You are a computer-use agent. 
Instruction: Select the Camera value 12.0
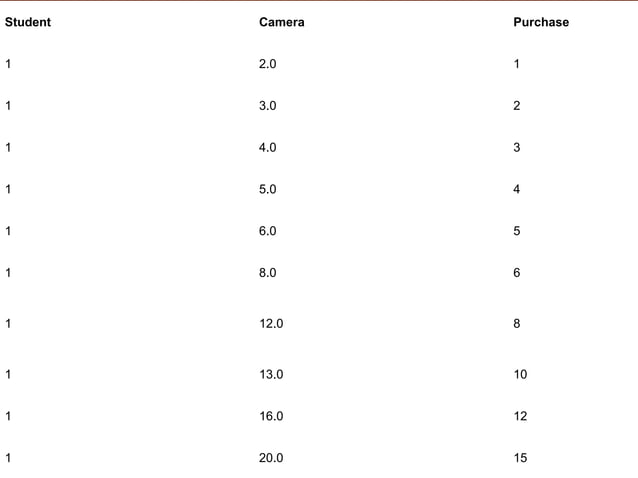[271, 324]
